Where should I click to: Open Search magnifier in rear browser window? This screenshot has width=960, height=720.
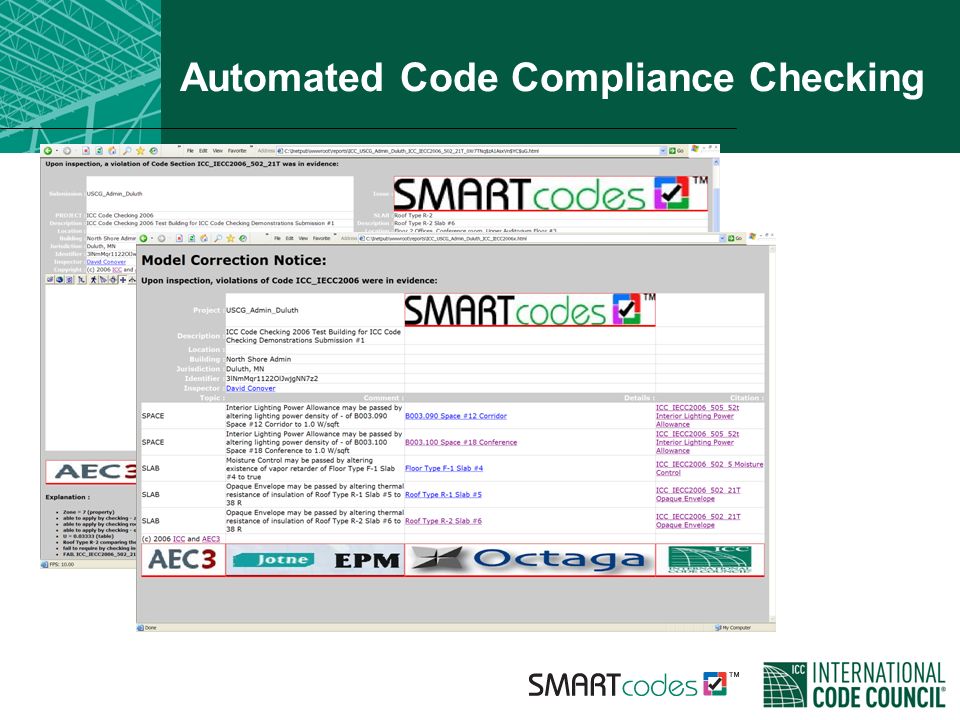point(127,151)
